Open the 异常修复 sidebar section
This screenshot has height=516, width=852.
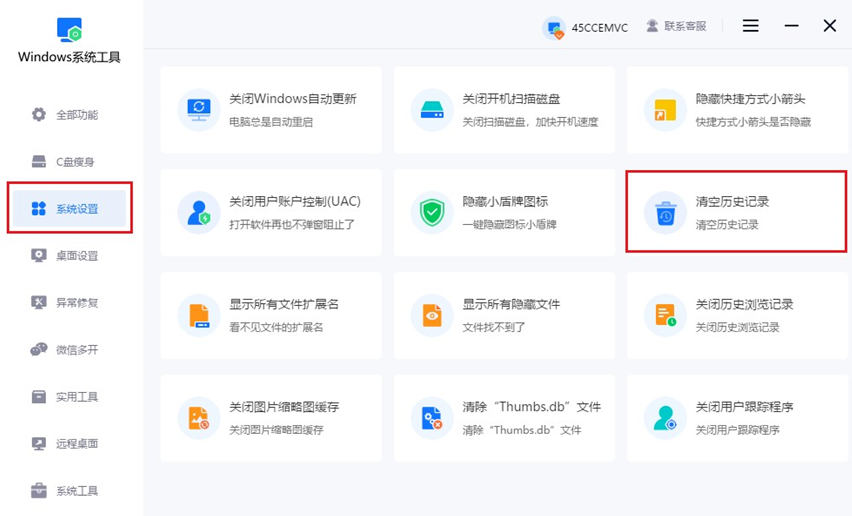point(70,303)
